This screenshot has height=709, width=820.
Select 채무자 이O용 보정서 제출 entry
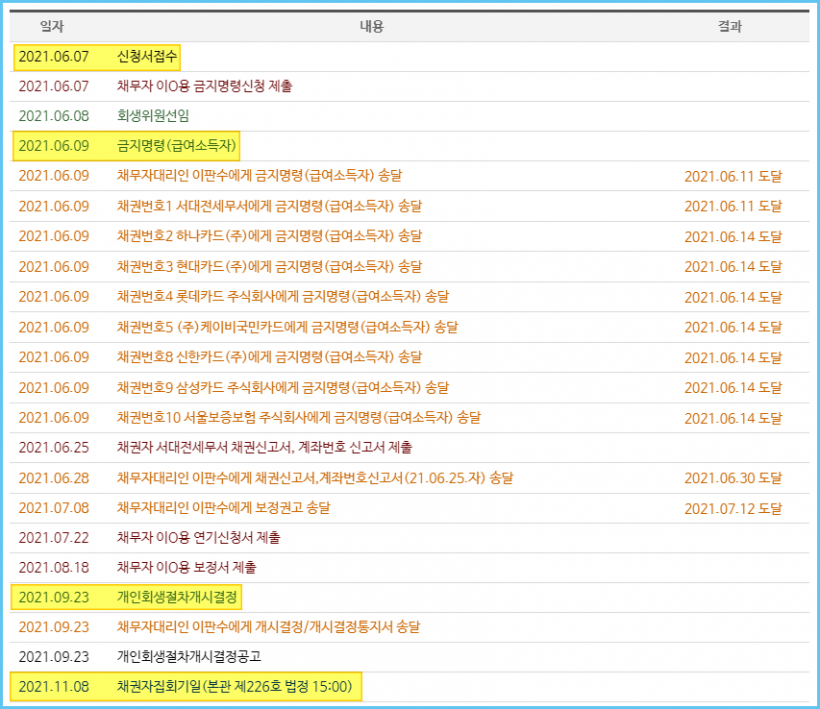coord(187,567)
